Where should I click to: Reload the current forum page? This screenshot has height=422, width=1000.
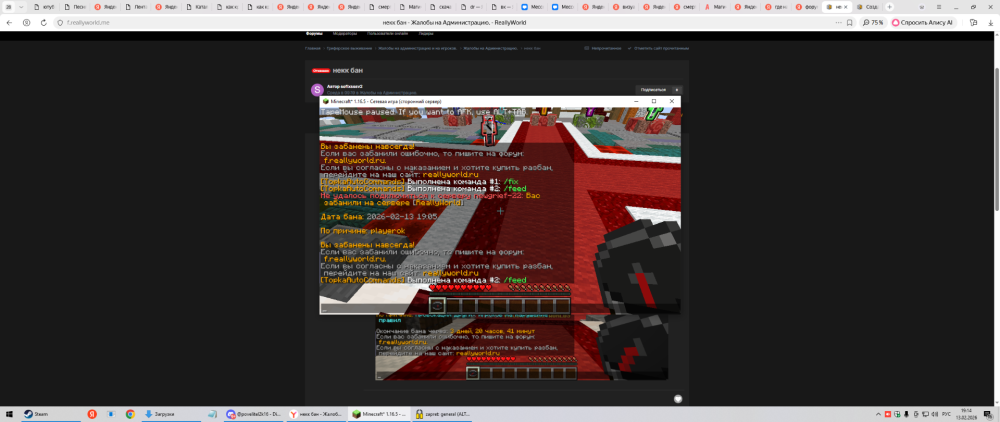pos(43,22)
